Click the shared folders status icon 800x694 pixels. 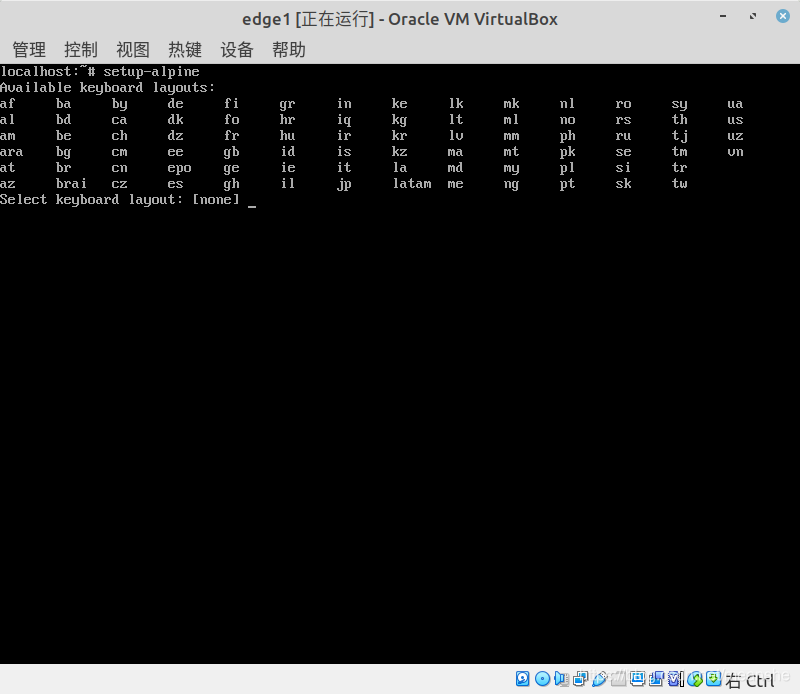618,679
